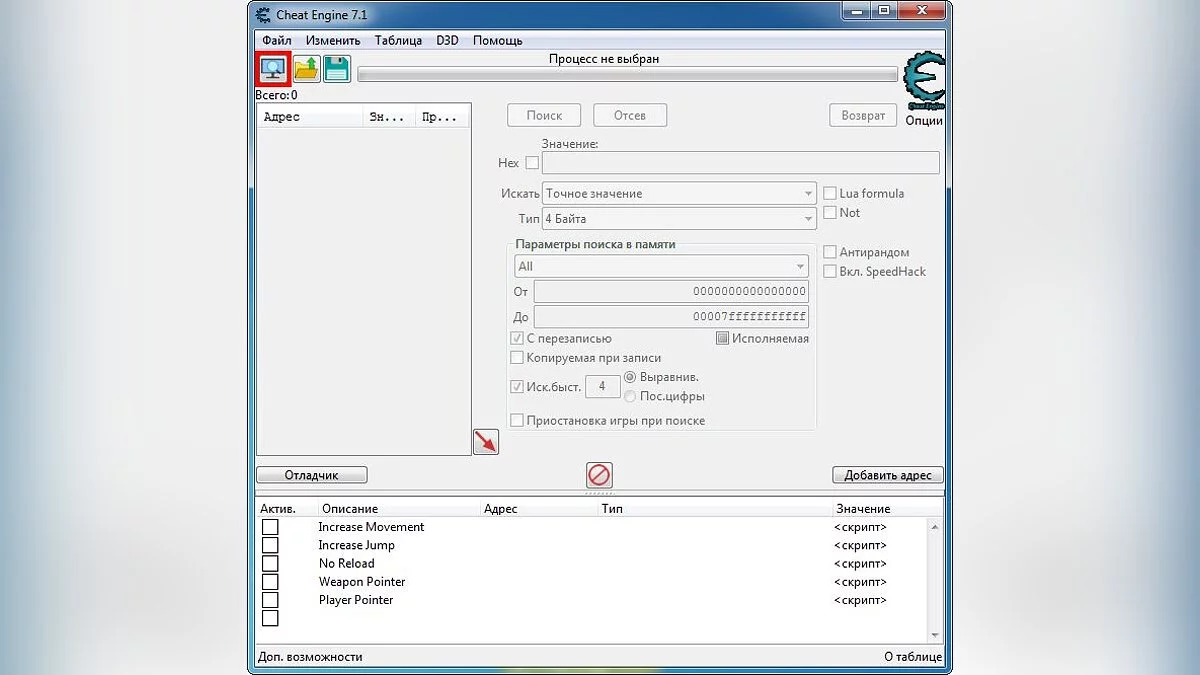
Task: Open the Помощь menu
Action: 497,41
